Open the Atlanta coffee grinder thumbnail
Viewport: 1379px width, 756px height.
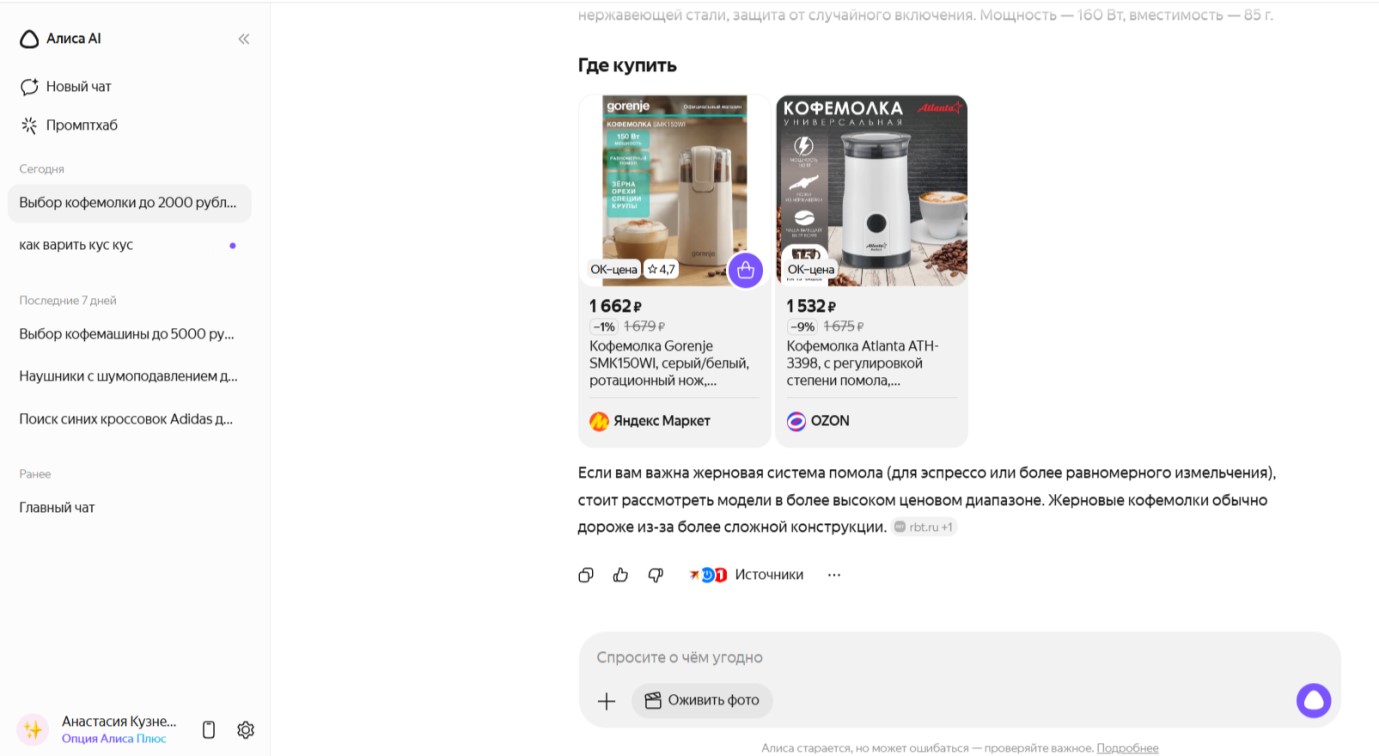[x=871, y=191]
